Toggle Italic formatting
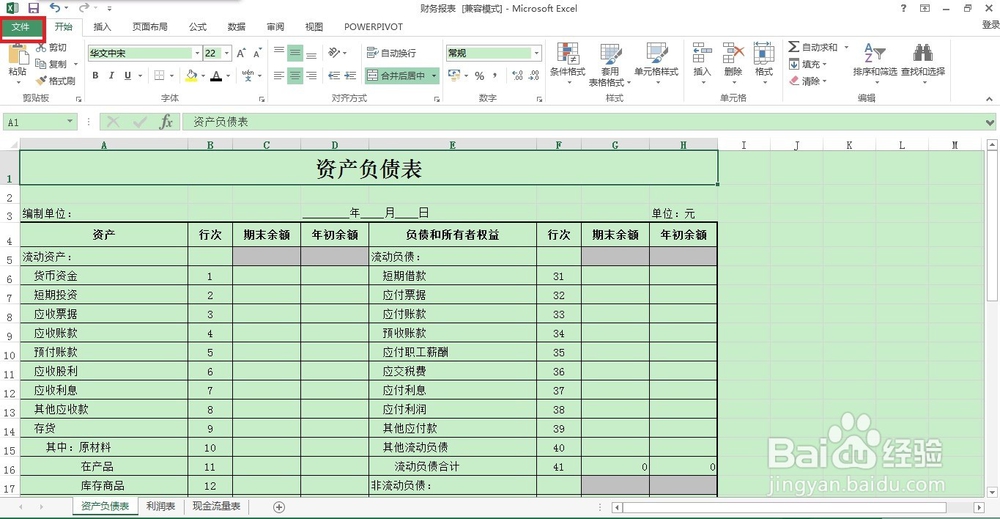 112,75
